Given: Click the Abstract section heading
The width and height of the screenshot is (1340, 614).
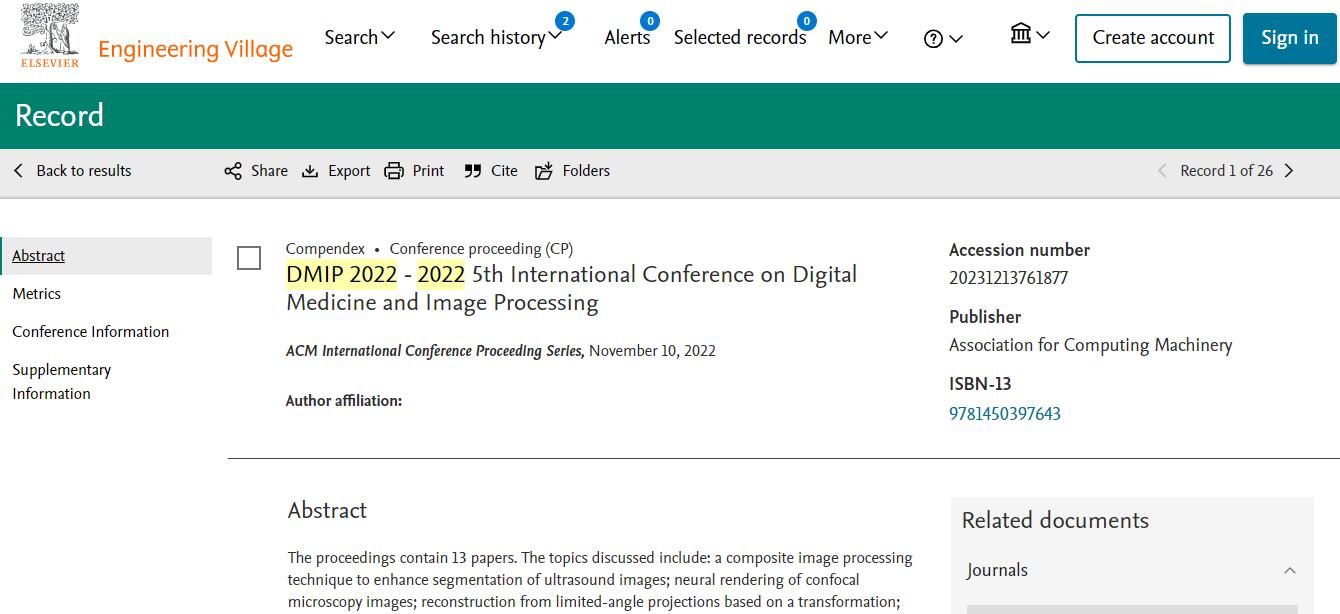Looking at the screenshot, I should [x=327, y=510].
